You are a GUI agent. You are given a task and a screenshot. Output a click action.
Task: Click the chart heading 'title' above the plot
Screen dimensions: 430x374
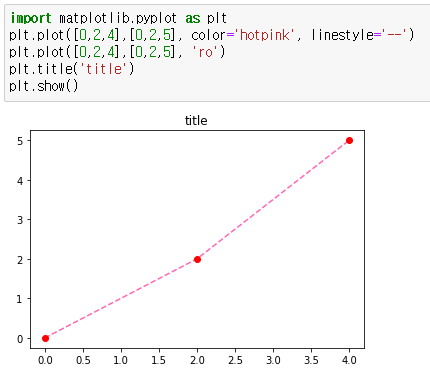point(196,120)
